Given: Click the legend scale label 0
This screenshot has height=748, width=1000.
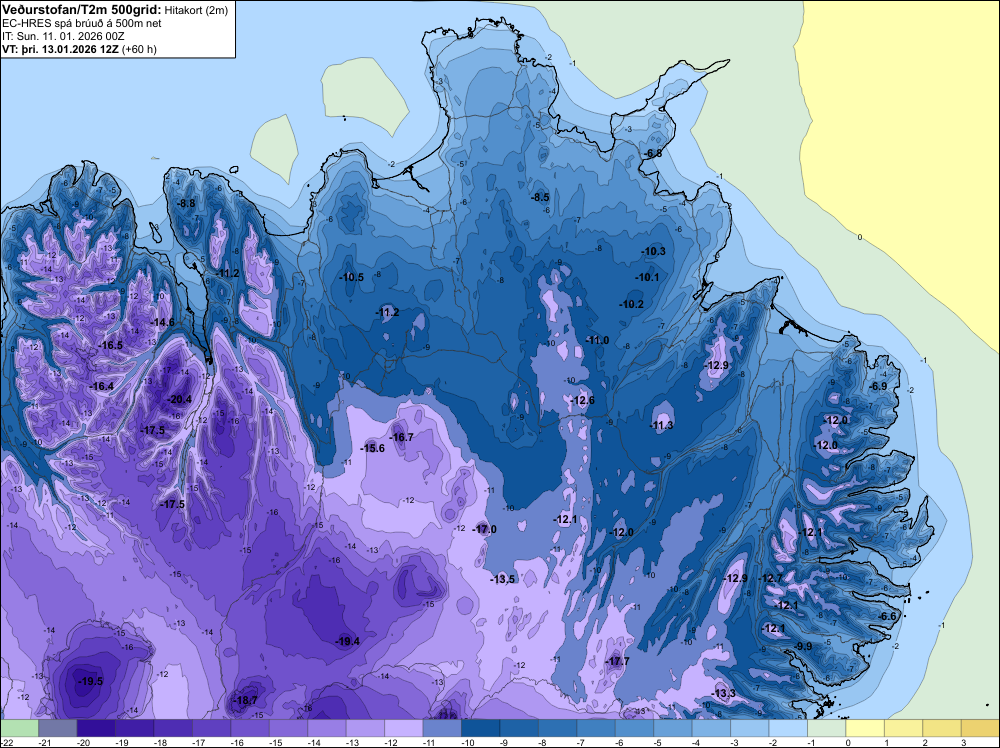Looking at the screenshot, I should coord(848,742).
